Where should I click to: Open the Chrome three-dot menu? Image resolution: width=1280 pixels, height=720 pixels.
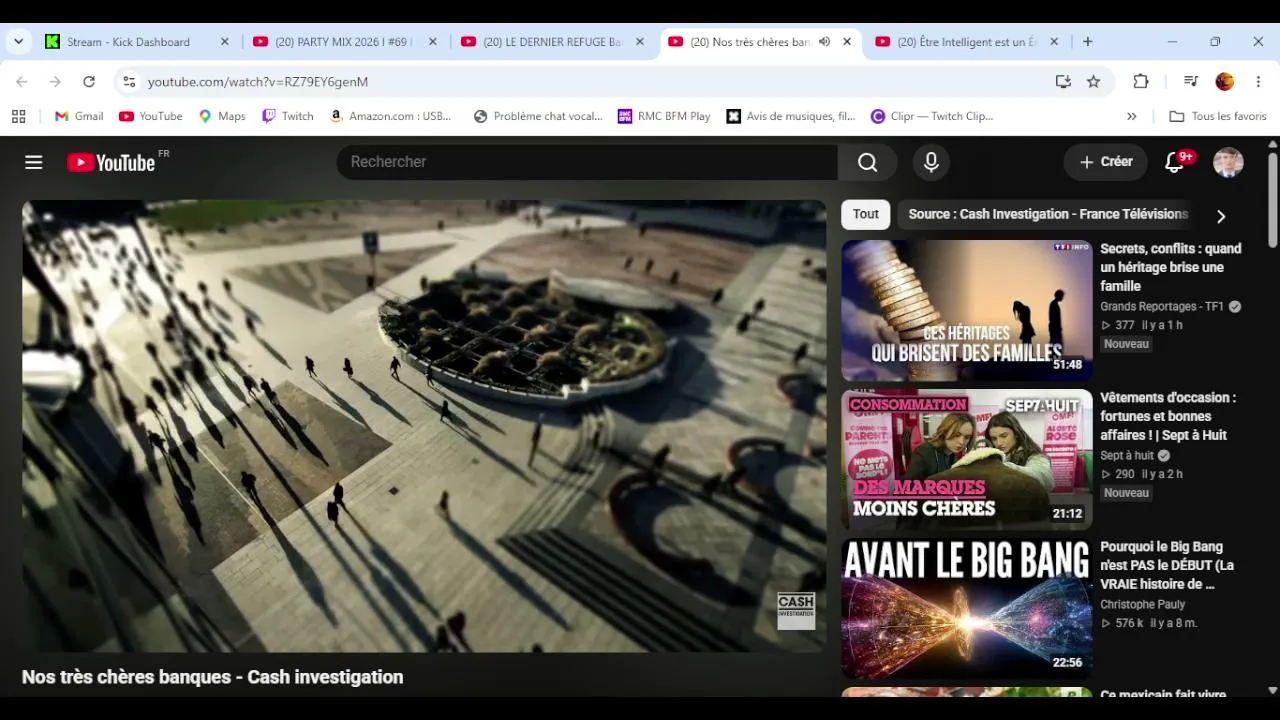tap(1259, 82)
